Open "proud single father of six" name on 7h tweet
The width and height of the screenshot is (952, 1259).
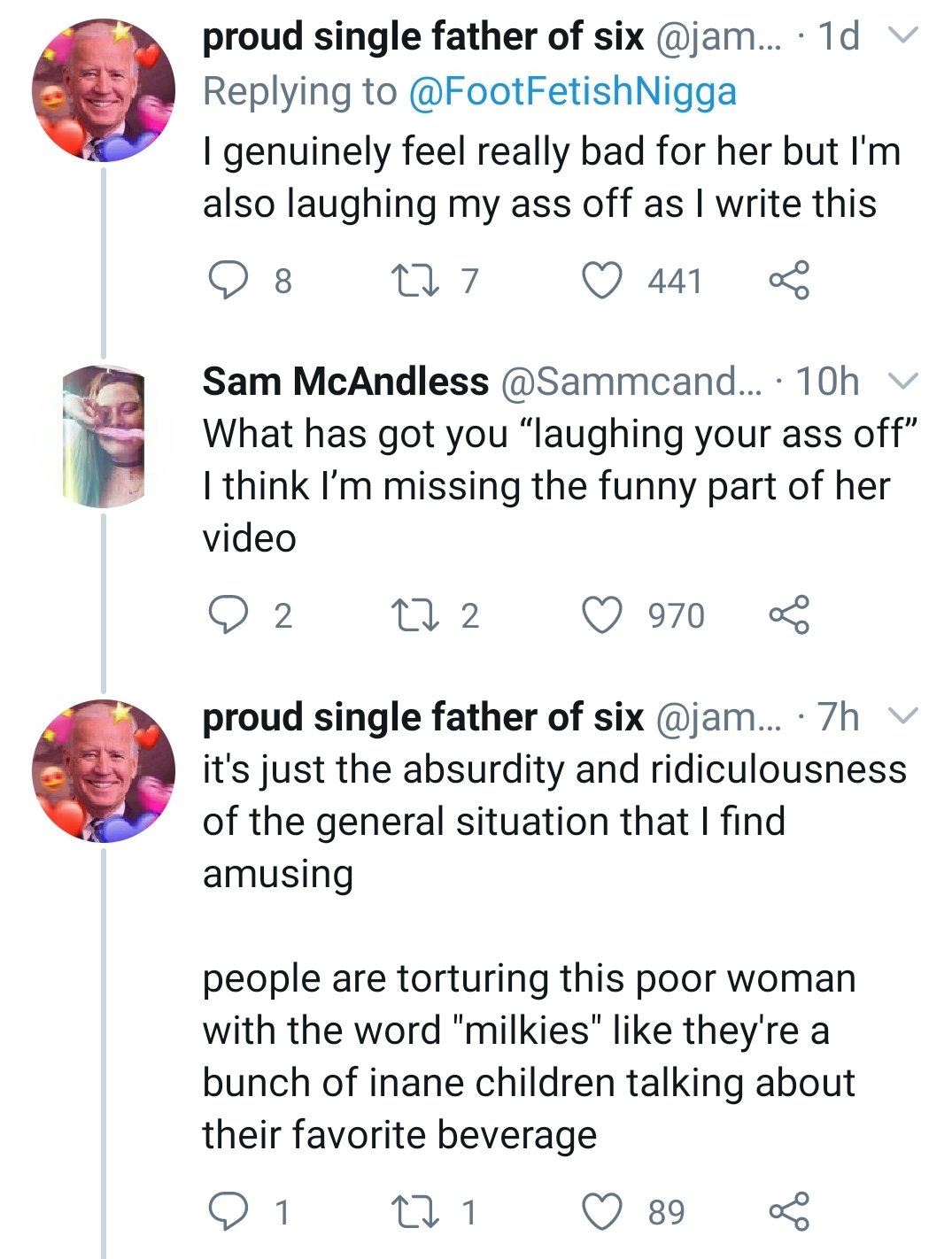422,716
